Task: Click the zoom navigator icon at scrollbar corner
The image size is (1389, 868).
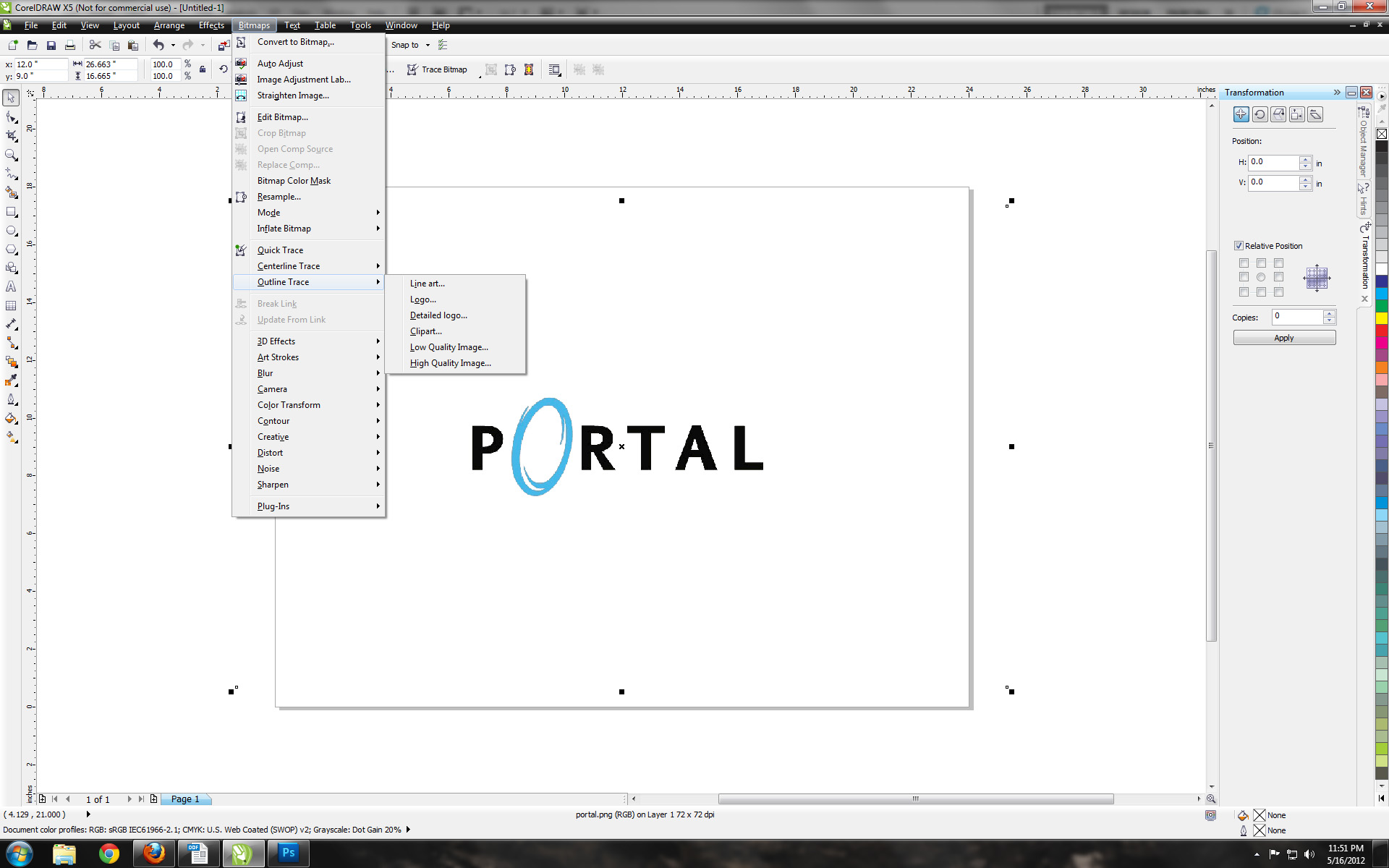Action: coord(1211,799)
